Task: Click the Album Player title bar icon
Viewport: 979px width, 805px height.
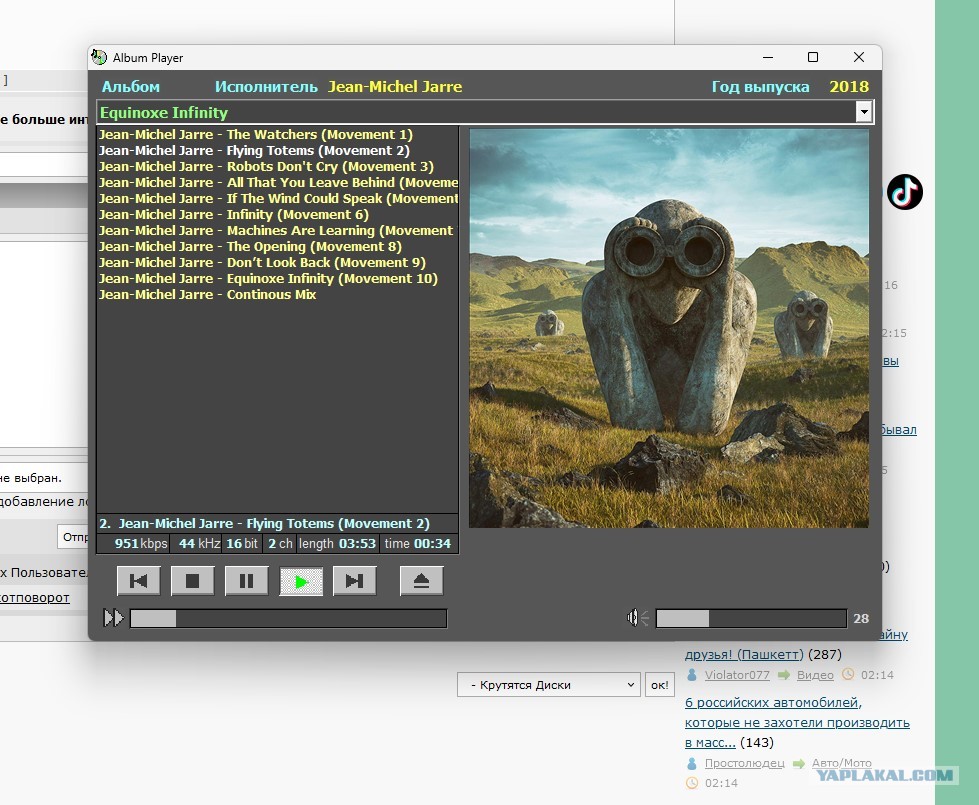Action: [99, 57]
